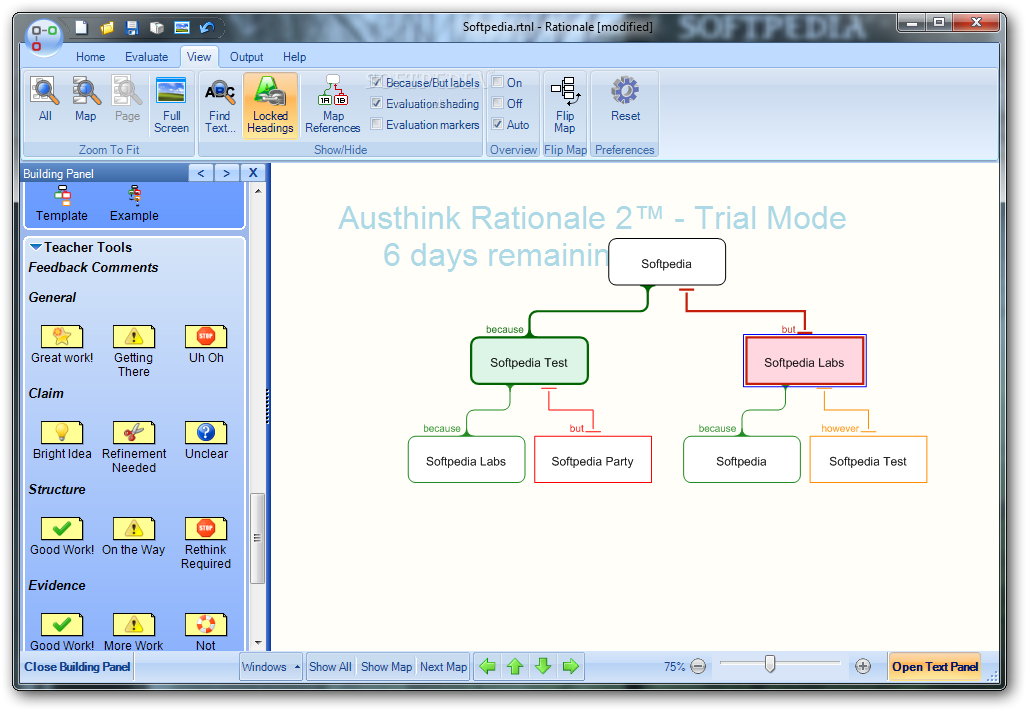The image size is (1027, 711).
Task: Pick the Unclear question-mark card
Action: (206, 433)
